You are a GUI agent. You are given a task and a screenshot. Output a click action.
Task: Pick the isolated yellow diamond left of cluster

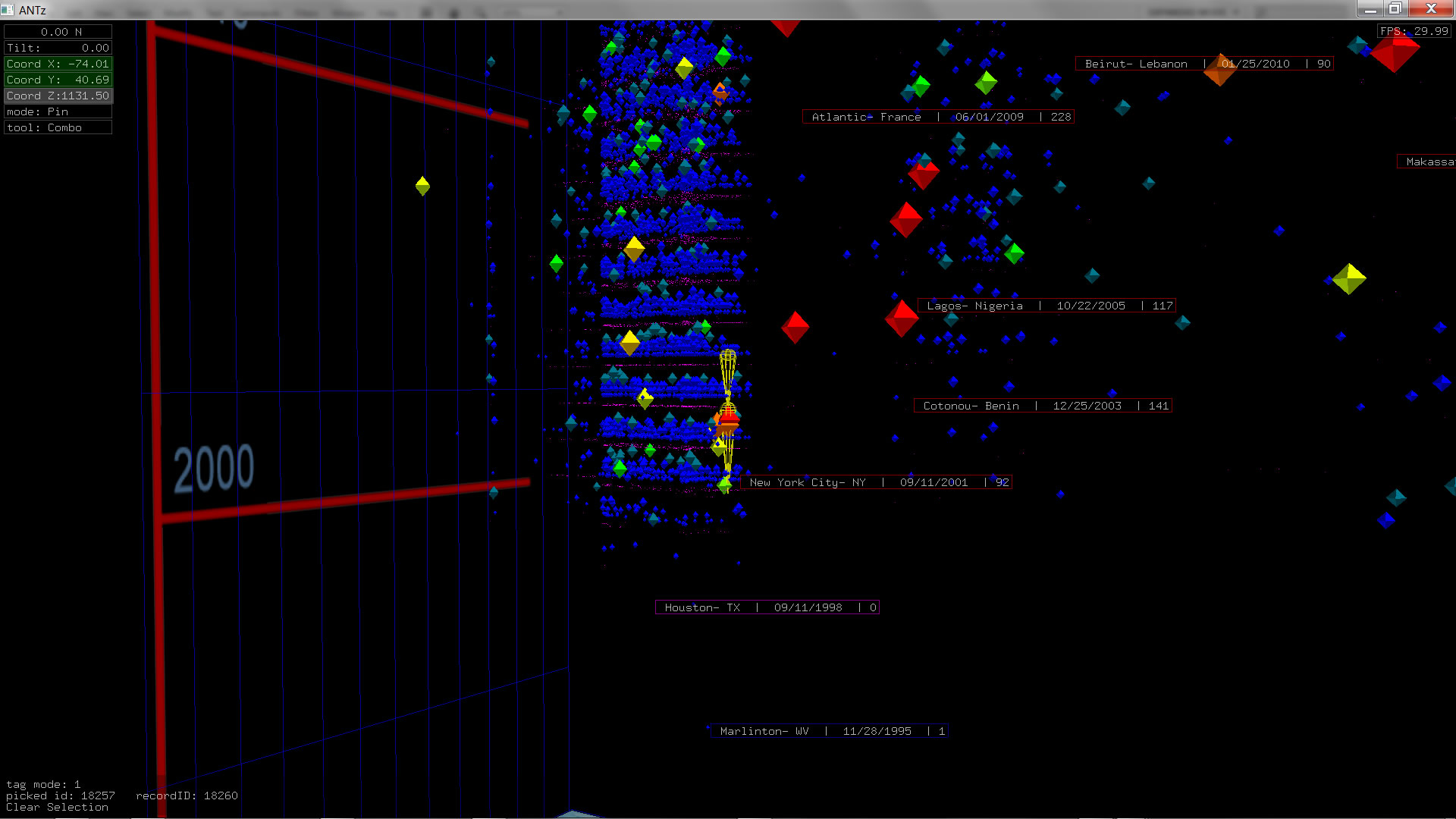coord(422,186)
